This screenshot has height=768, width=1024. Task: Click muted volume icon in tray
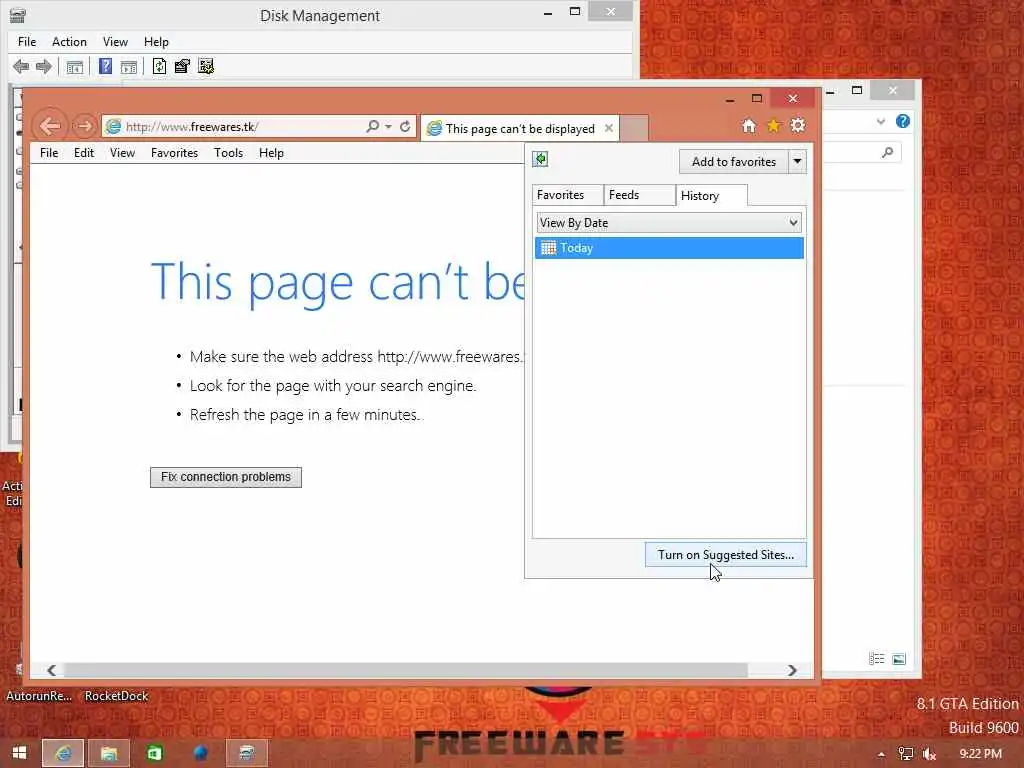pyautogui.click(x=929, y=754)
